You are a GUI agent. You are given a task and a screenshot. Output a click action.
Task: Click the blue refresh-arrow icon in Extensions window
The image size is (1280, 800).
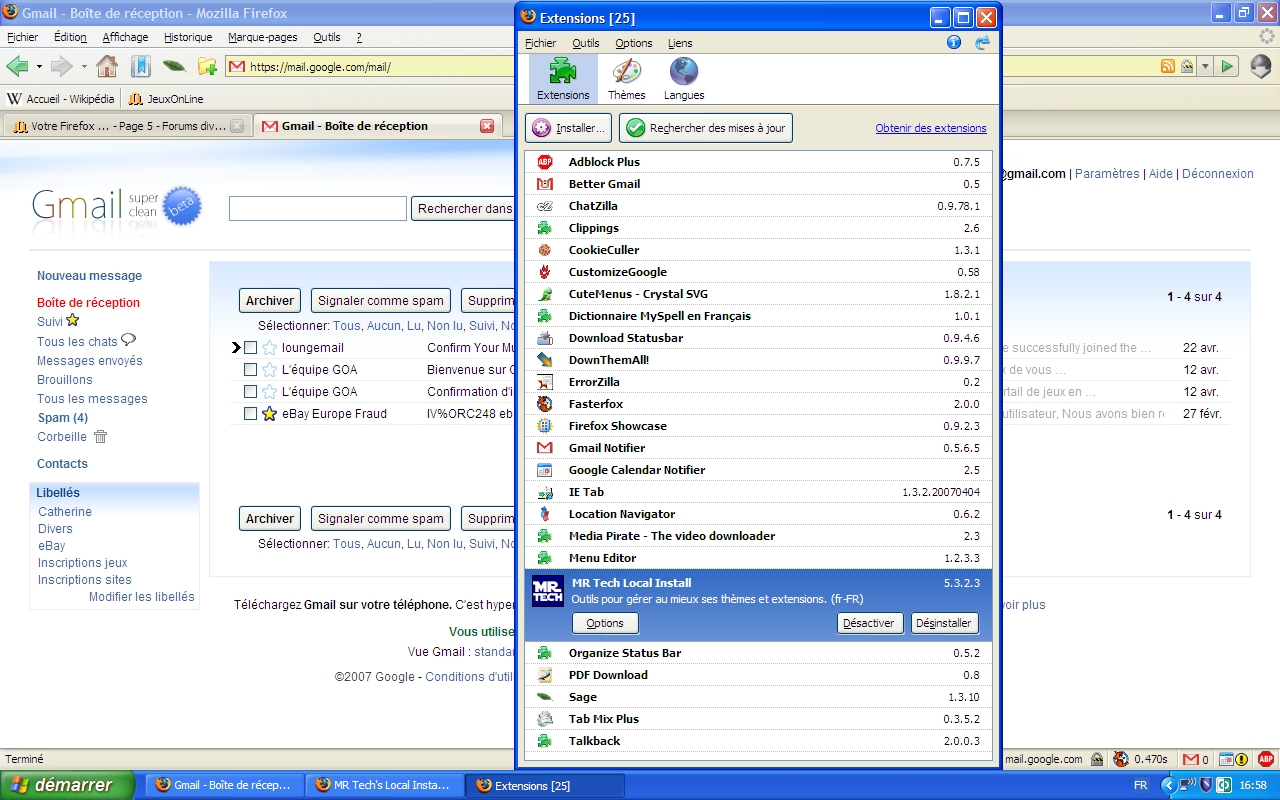[x=982, y=42]
